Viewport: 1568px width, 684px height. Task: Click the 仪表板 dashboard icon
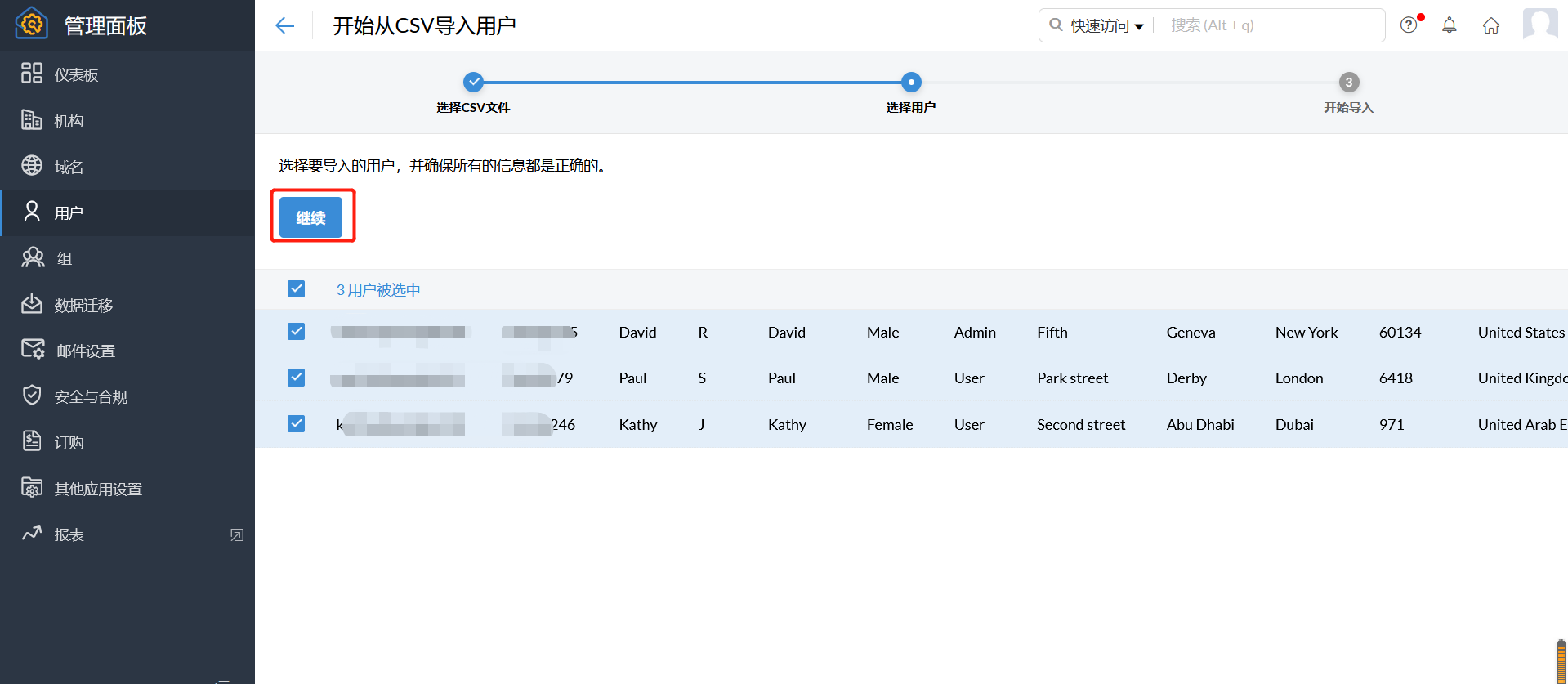(x=32, y=74)
